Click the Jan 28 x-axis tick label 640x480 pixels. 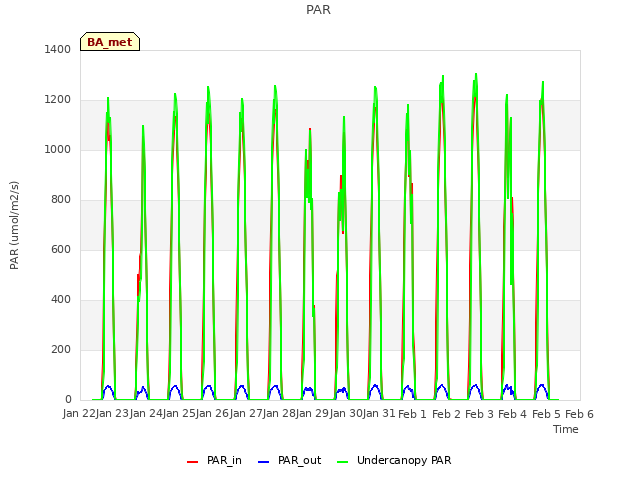click(279, 413)
